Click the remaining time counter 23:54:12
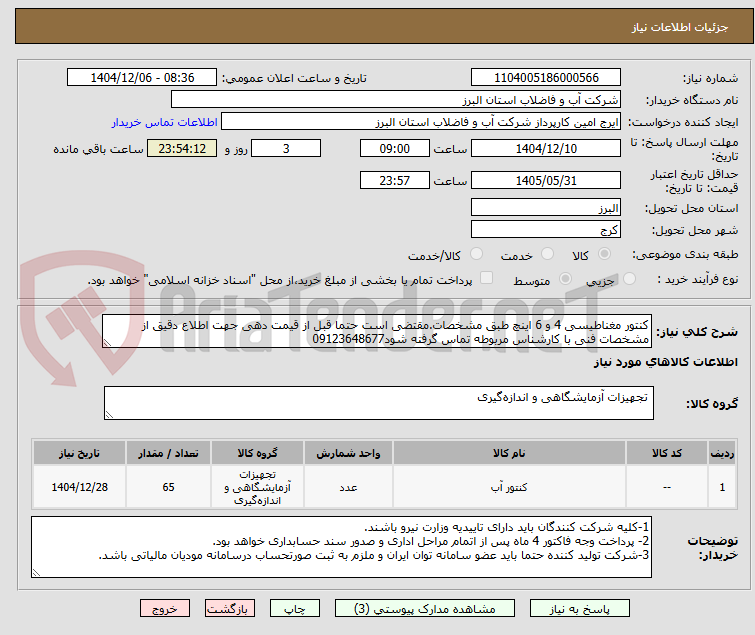This screenshot has width=755, height=635. [x=182, y=148]
